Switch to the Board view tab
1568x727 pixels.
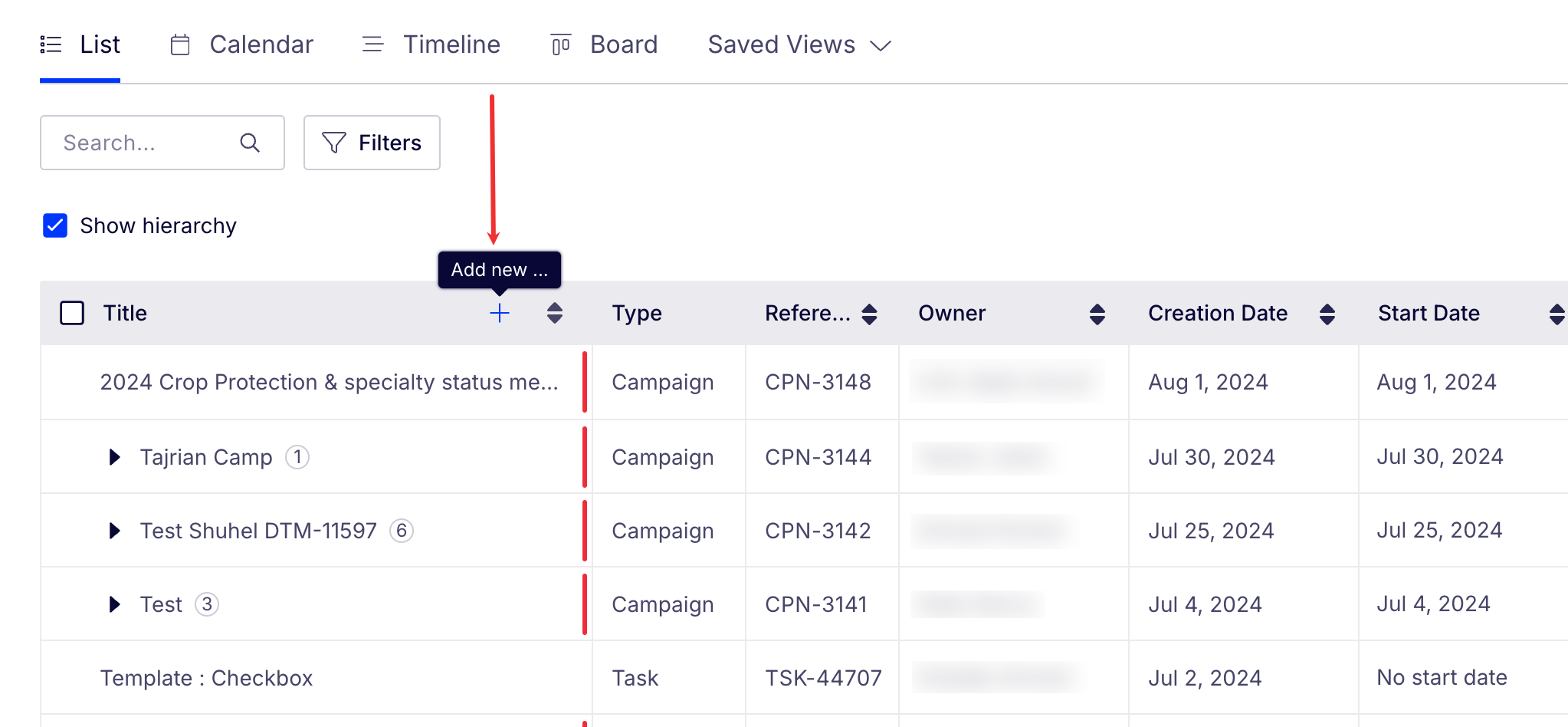(x=605, y=44)
